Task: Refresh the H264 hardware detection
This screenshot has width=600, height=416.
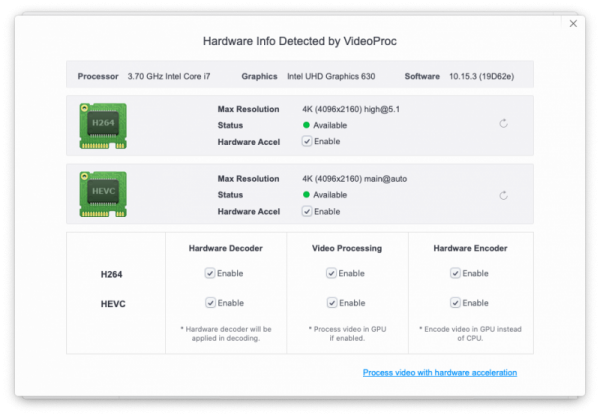Action: coord(504,123)
